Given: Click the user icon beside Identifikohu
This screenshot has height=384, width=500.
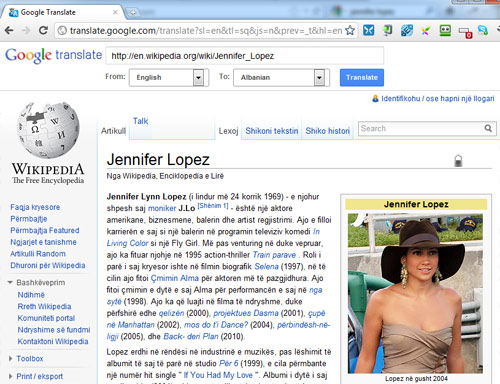Looking at the screenshot, I should point(375,99).
